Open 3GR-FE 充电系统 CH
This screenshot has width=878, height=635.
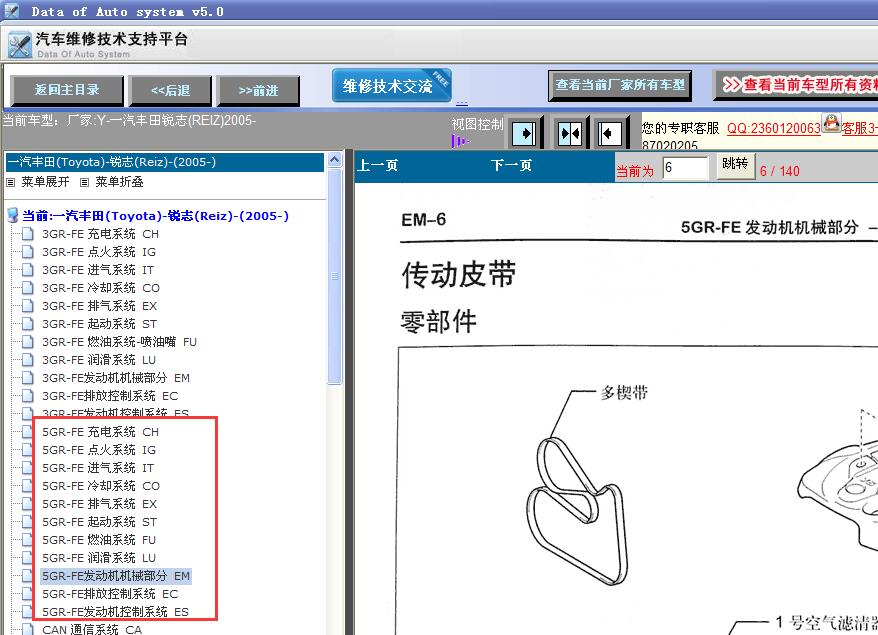[x=100, y=234]
